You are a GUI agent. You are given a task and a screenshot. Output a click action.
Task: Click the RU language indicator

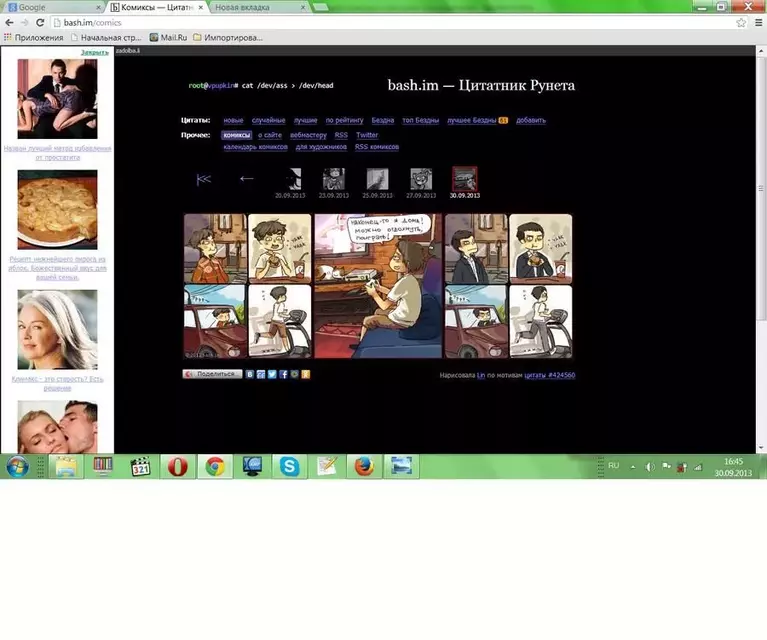pos(613,465)
